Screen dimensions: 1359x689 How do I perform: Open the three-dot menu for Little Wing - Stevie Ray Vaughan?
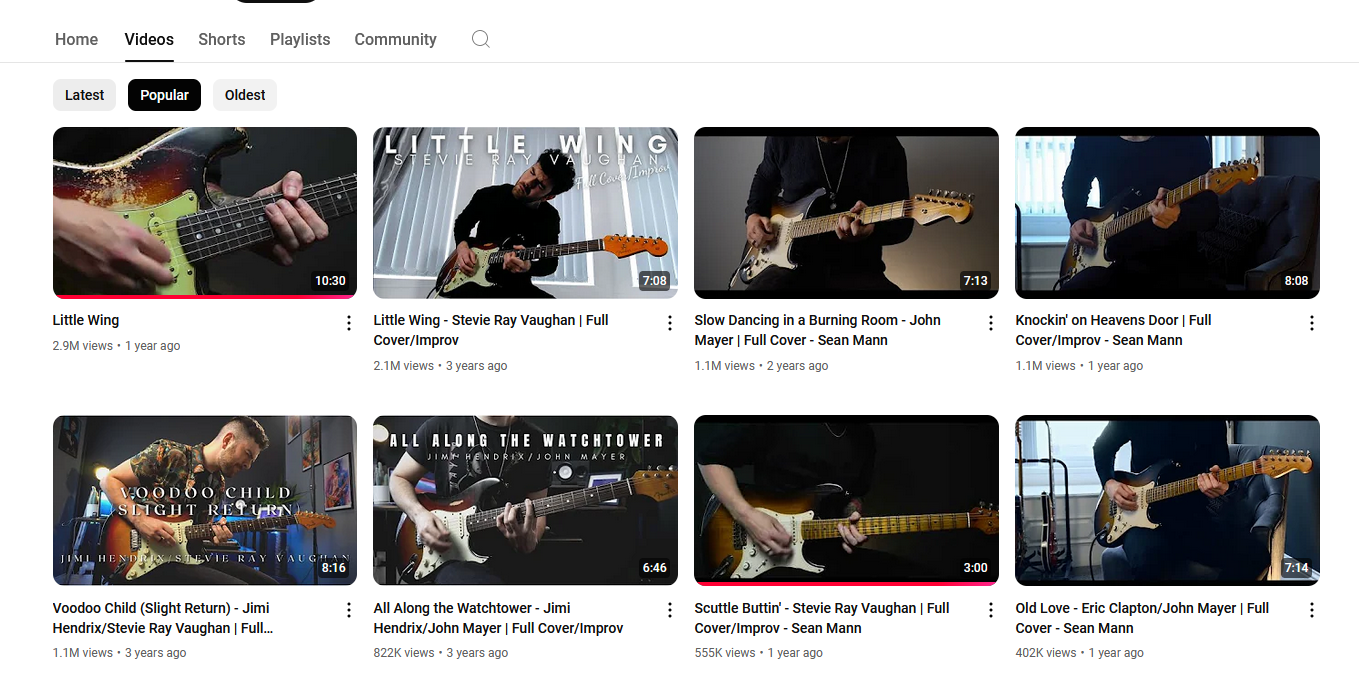pos(670,323)
